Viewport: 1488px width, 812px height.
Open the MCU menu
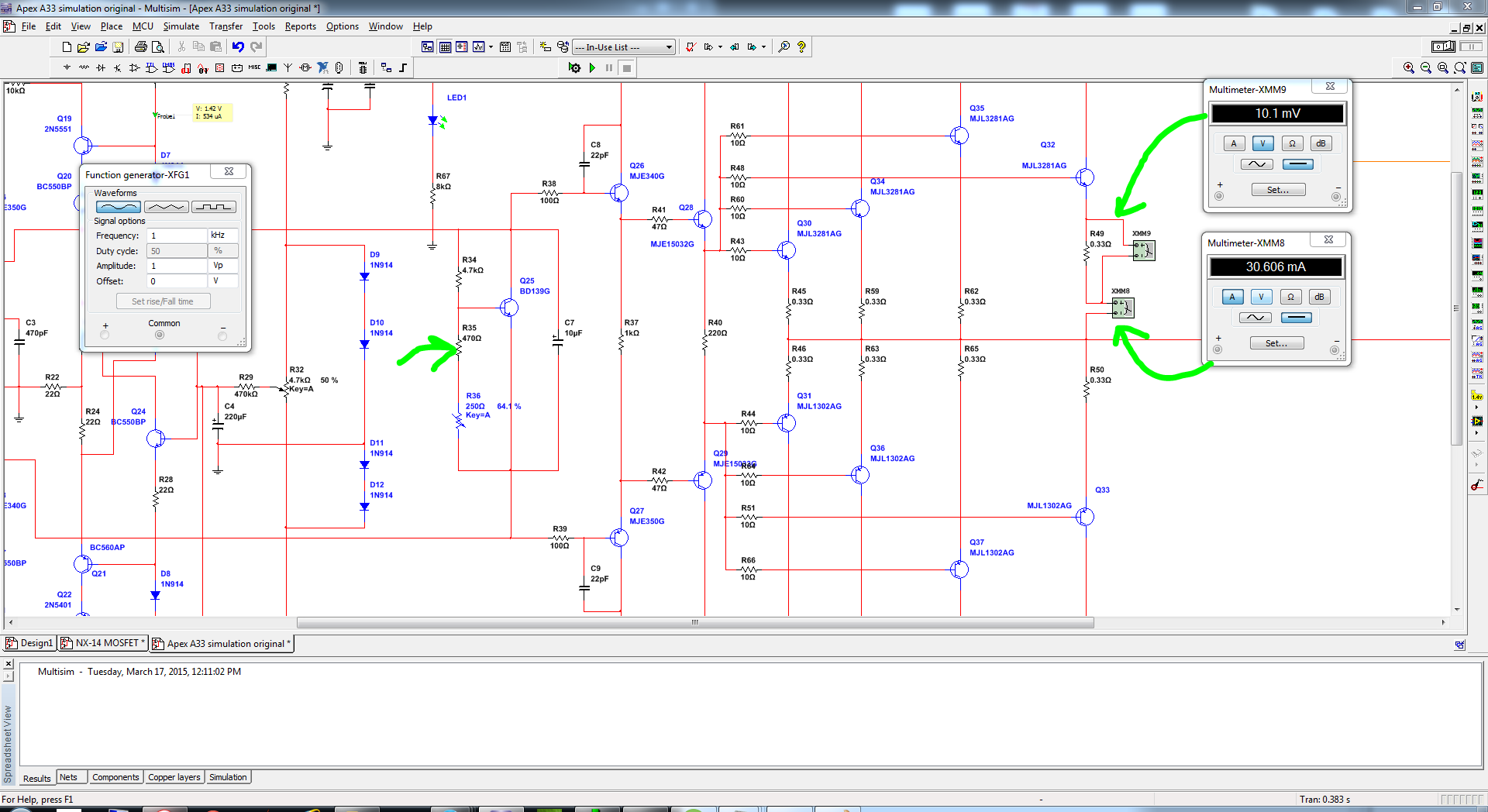pyautogui.click(x=143, y=26)
